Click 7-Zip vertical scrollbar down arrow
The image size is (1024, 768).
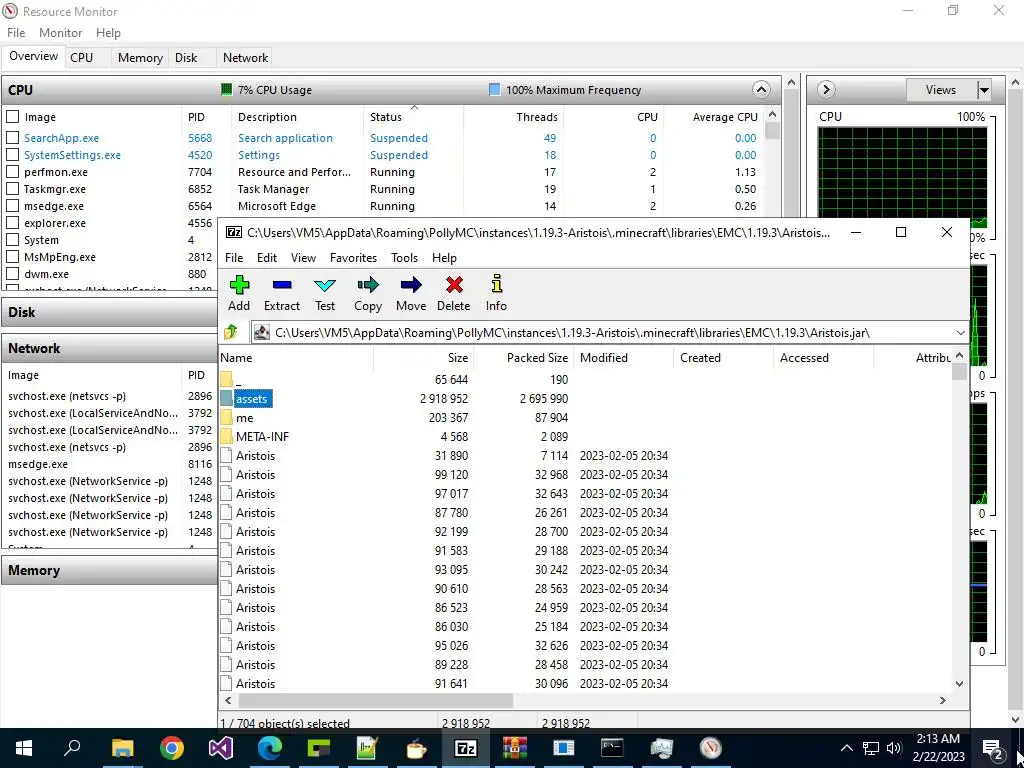[x=959, y=684]
